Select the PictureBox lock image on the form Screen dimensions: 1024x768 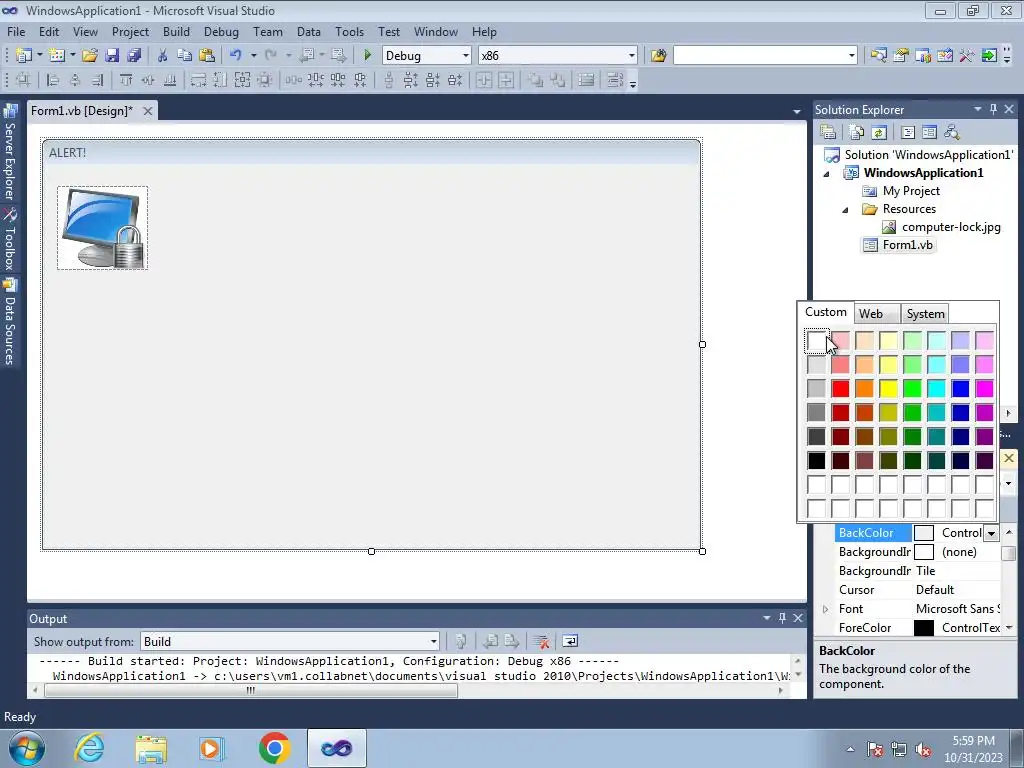(103, 228)
